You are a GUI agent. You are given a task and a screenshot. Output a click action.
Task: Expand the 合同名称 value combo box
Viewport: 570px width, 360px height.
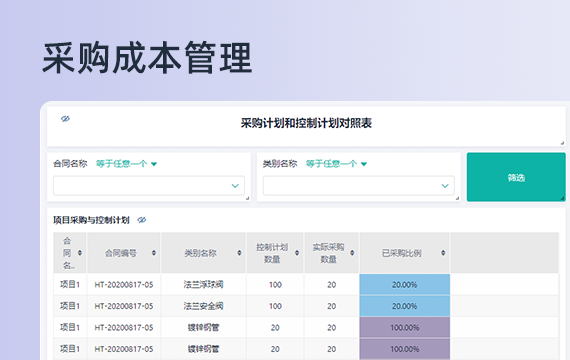coord(149,186)
